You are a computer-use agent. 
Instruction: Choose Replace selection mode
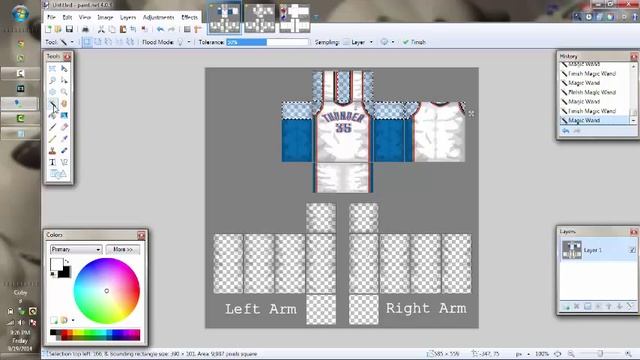click(x=87, y=42)
